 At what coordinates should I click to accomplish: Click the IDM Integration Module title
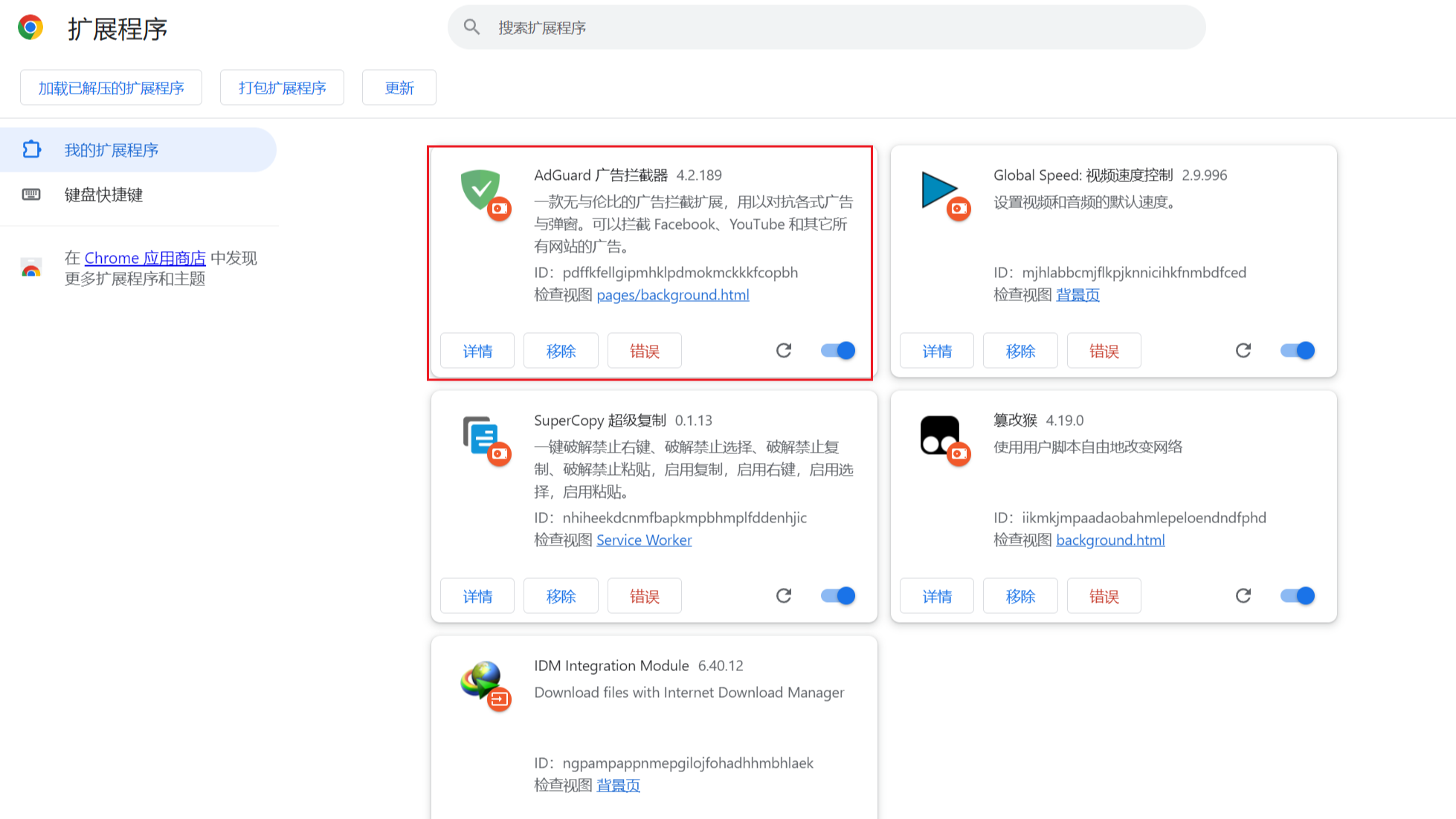coord(611,666)
